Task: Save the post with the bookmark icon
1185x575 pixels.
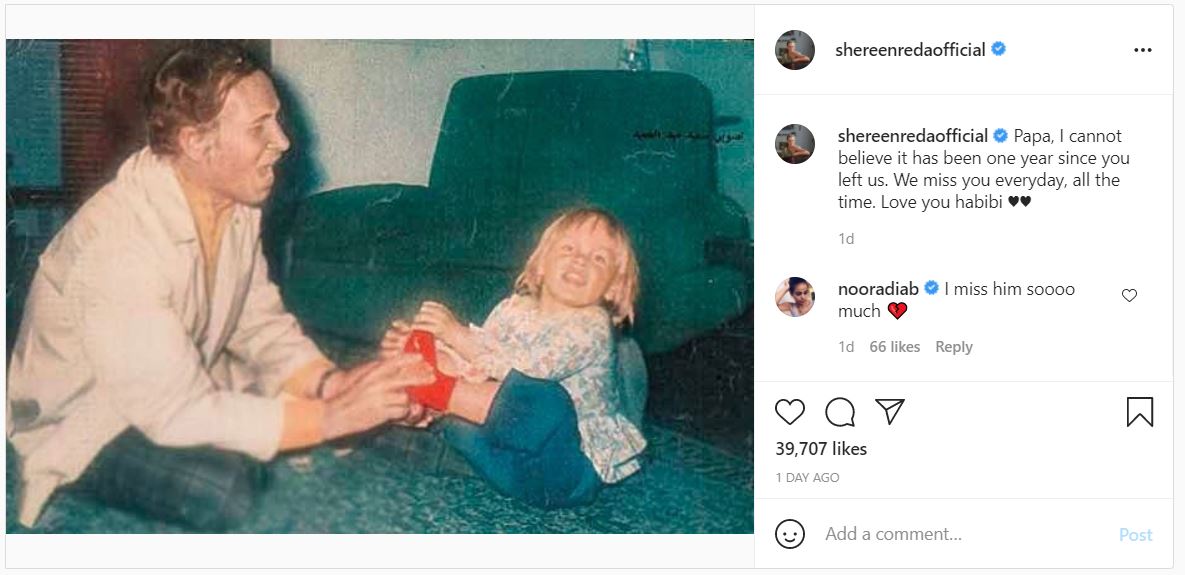Action: (x=1140, y=413)
